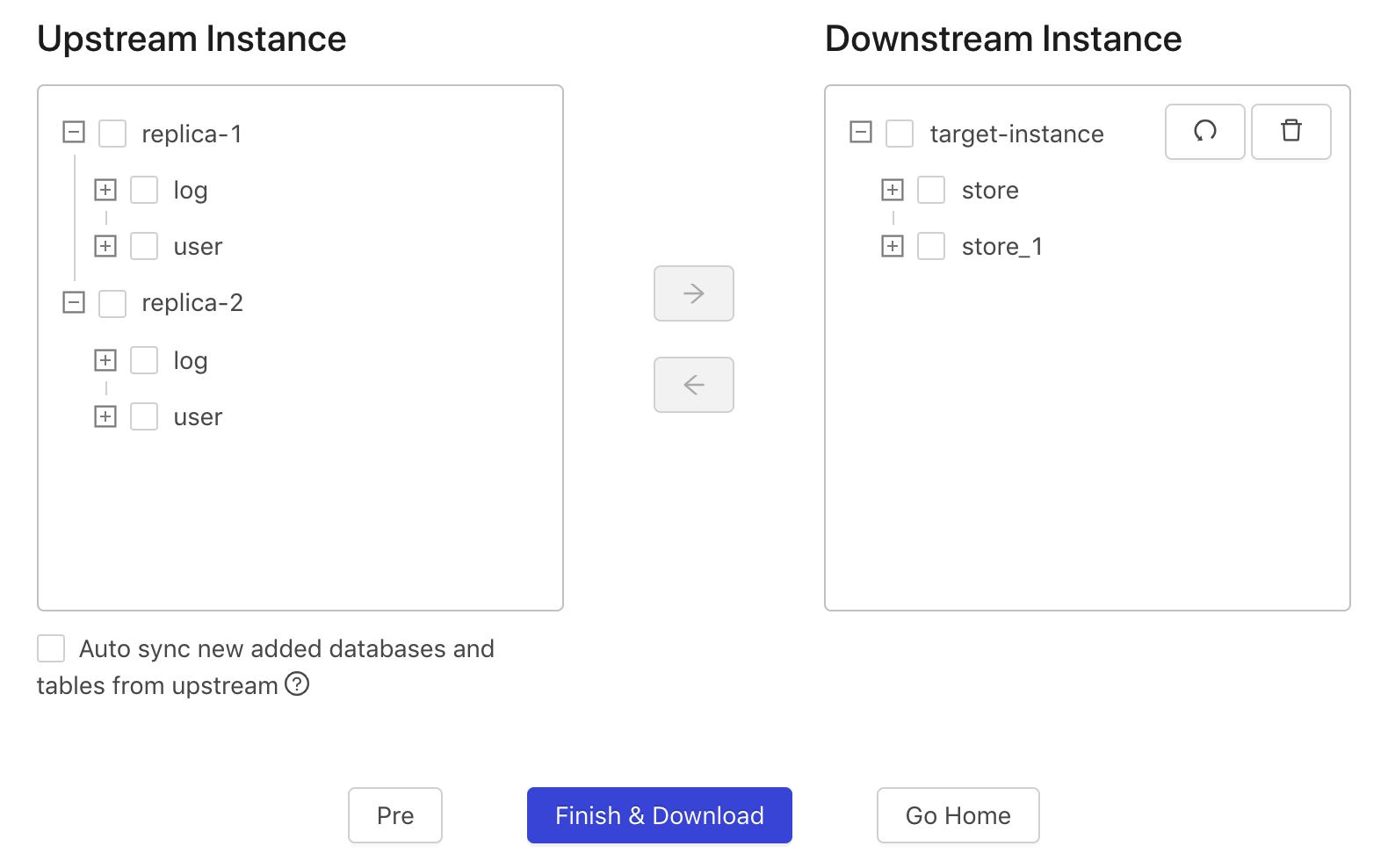
Task: Click the left arrow transfer button
Action: click(x=693, y=385)
